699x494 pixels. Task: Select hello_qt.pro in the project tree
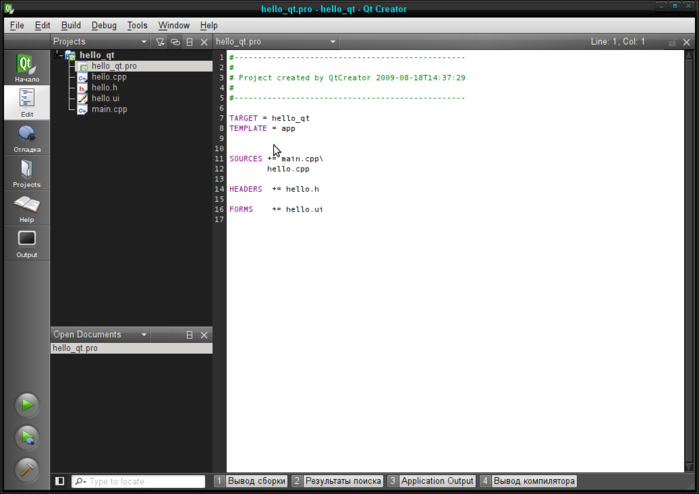pos(114,66)
